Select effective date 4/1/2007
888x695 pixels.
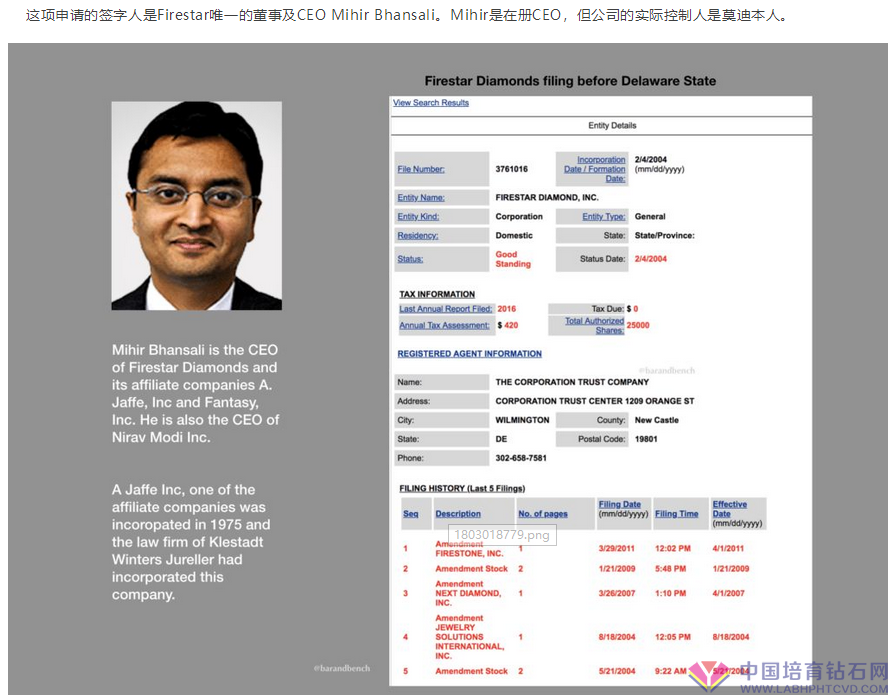(728, 593)
